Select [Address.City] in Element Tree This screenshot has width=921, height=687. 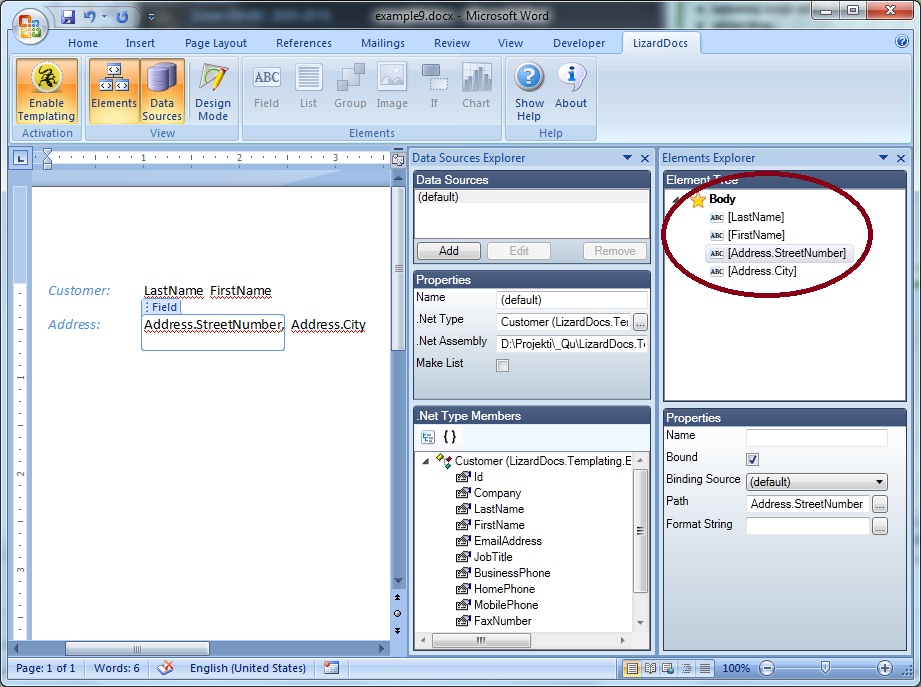click(761, 271)
